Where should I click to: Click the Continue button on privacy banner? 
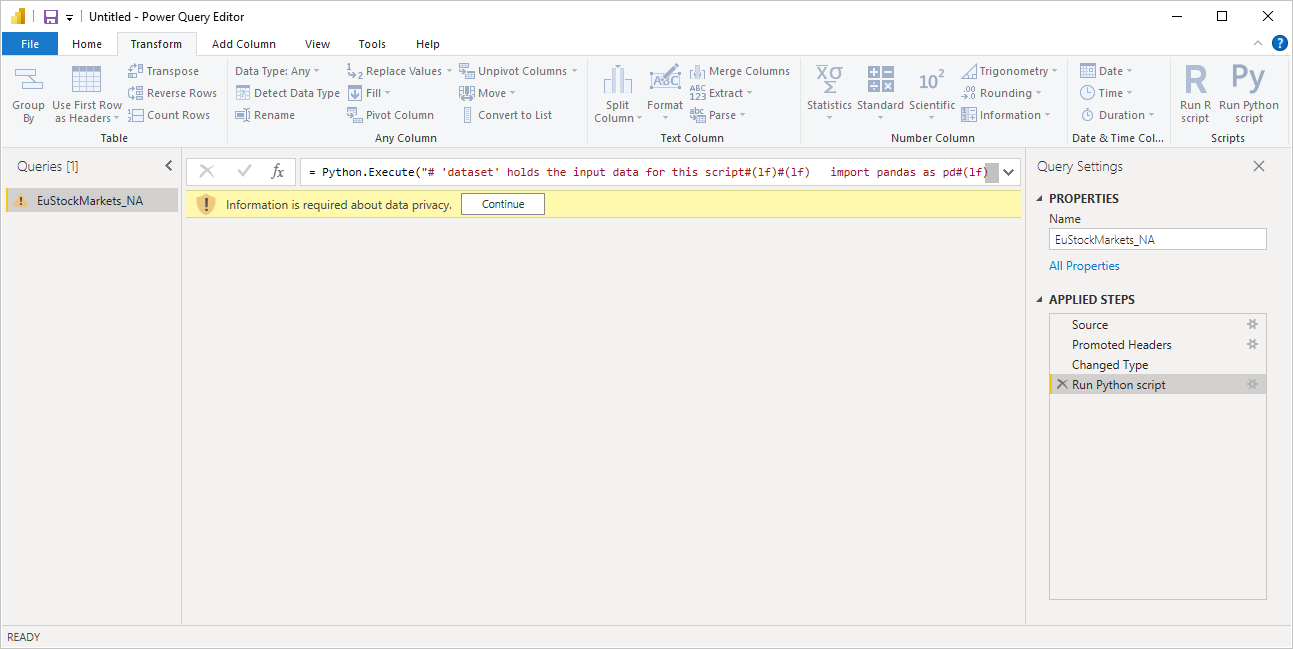click(x=502, y=203)
